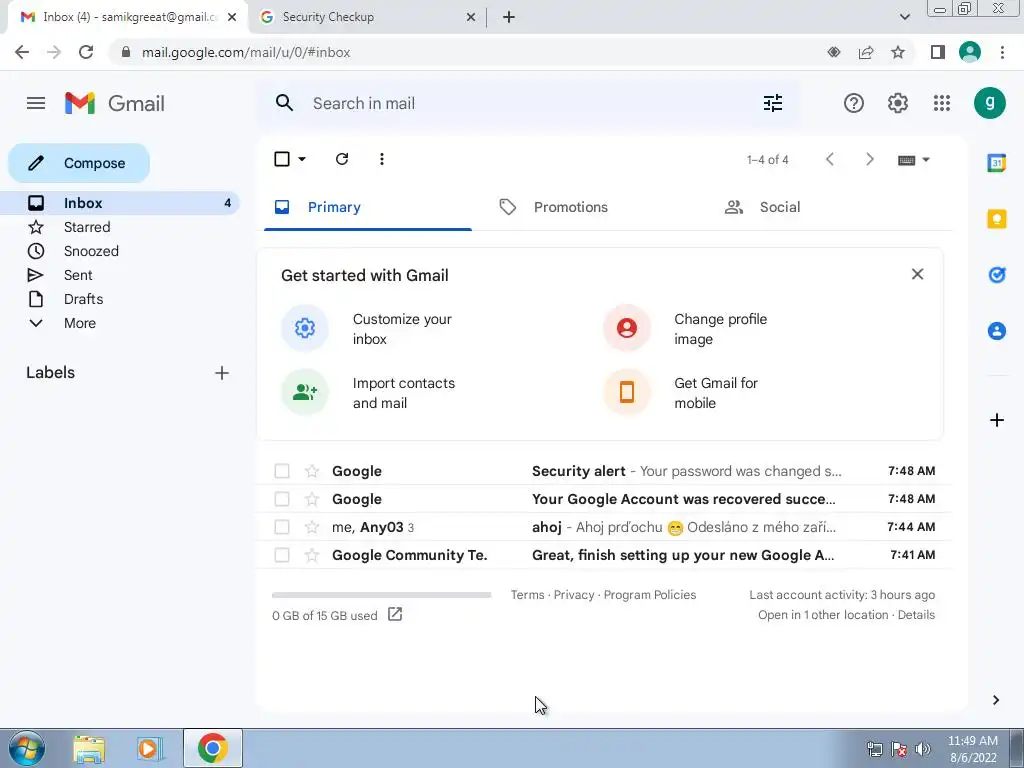Tick the select-all checkbox
Viewport: 1024px width, 768px height.
pyautogui.click(x=282, y=159)
